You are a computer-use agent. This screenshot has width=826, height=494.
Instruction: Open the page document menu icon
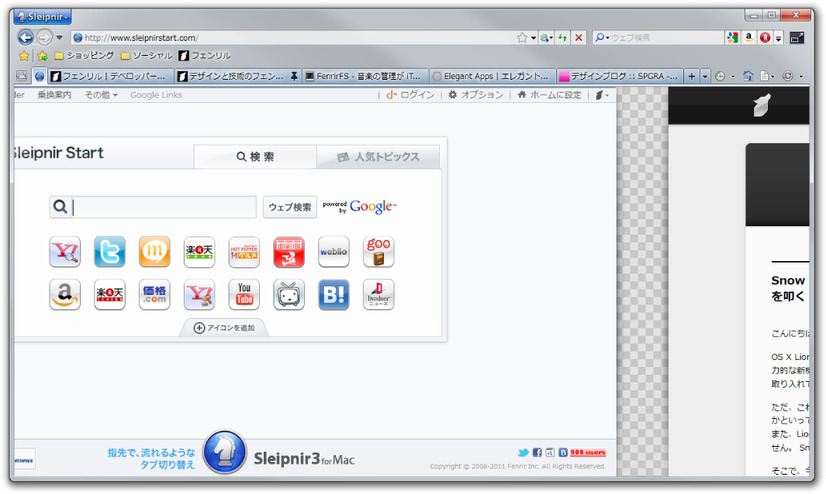pos(765,76)
